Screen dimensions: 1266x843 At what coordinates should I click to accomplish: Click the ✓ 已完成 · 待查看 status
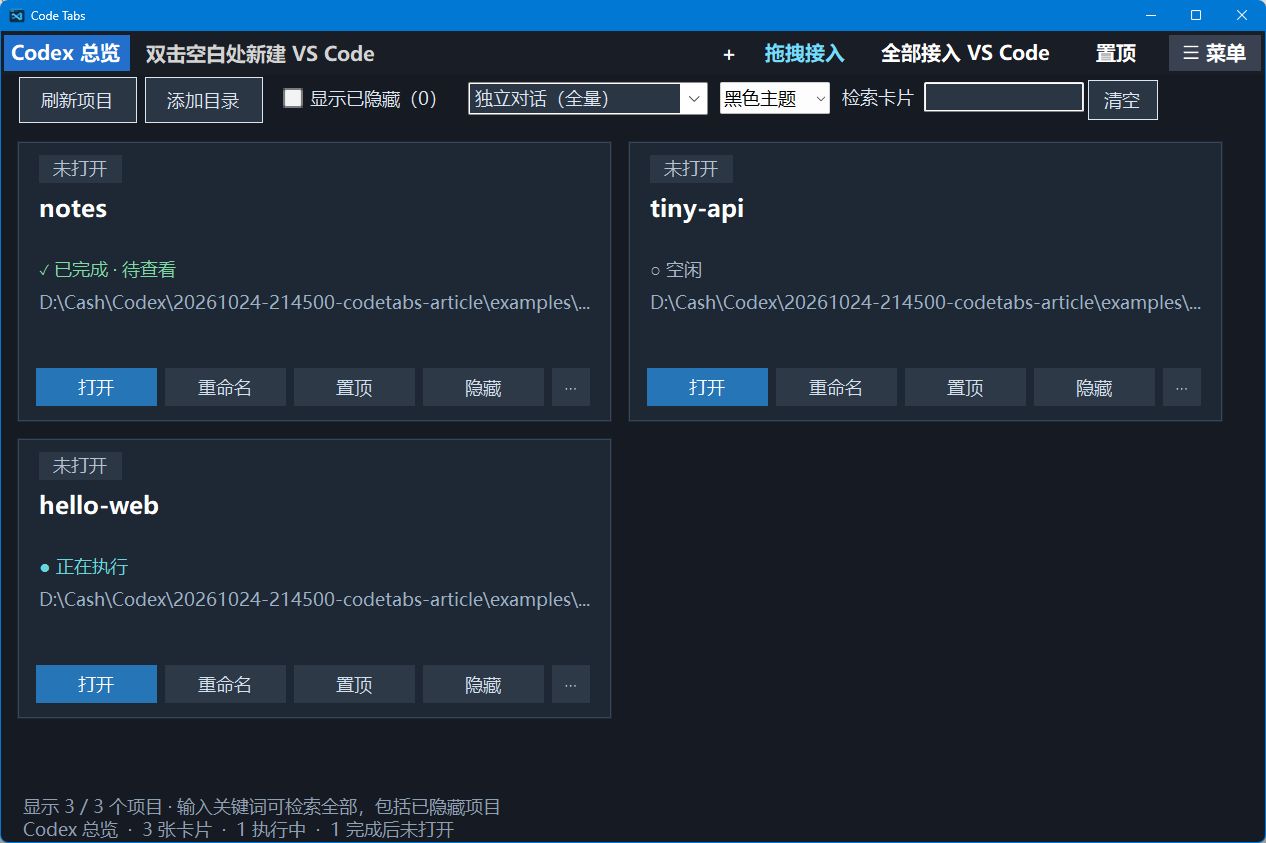108,270
